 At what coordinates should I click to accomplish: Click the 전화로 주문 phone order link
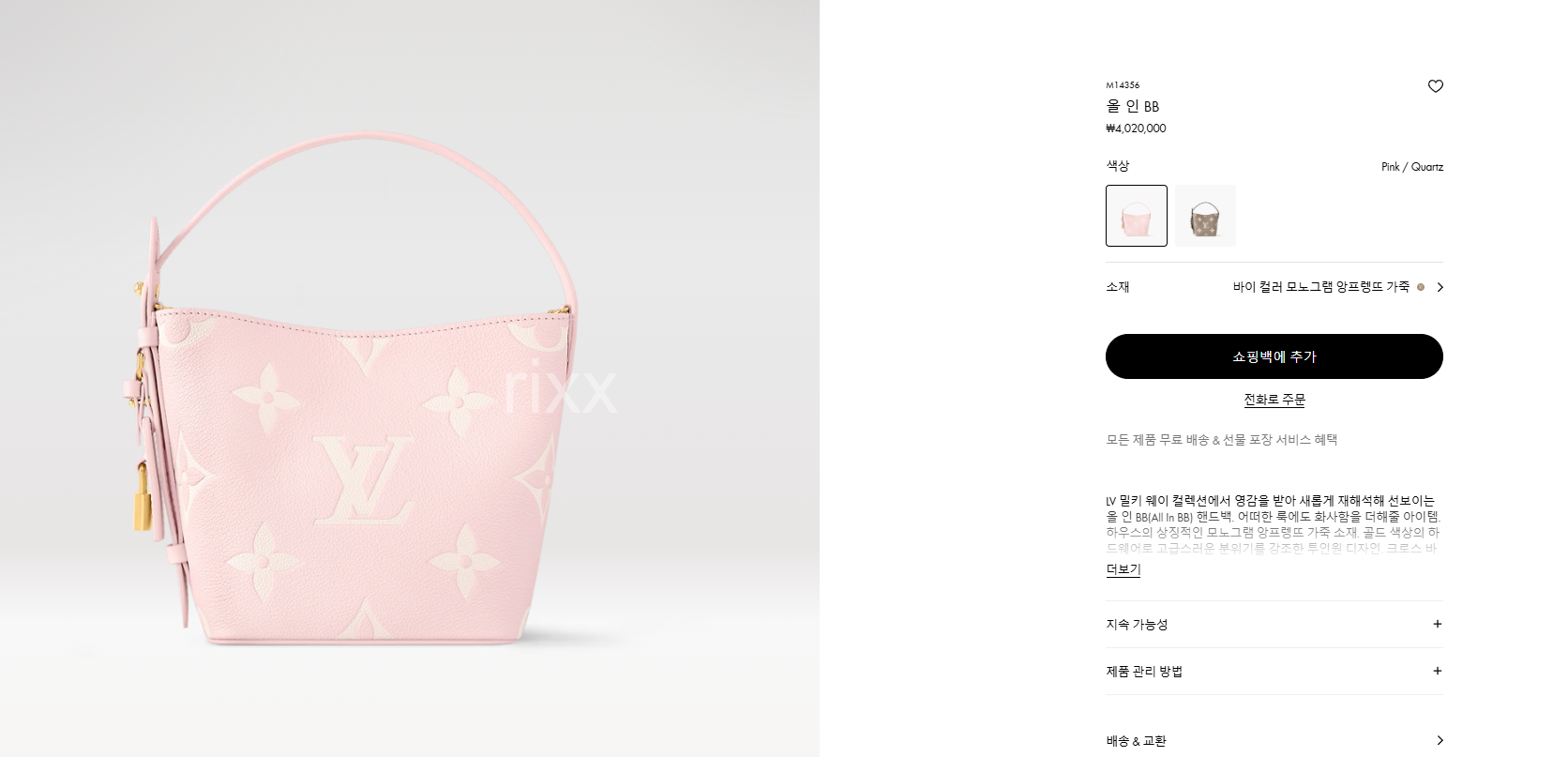click(1274, 400)
